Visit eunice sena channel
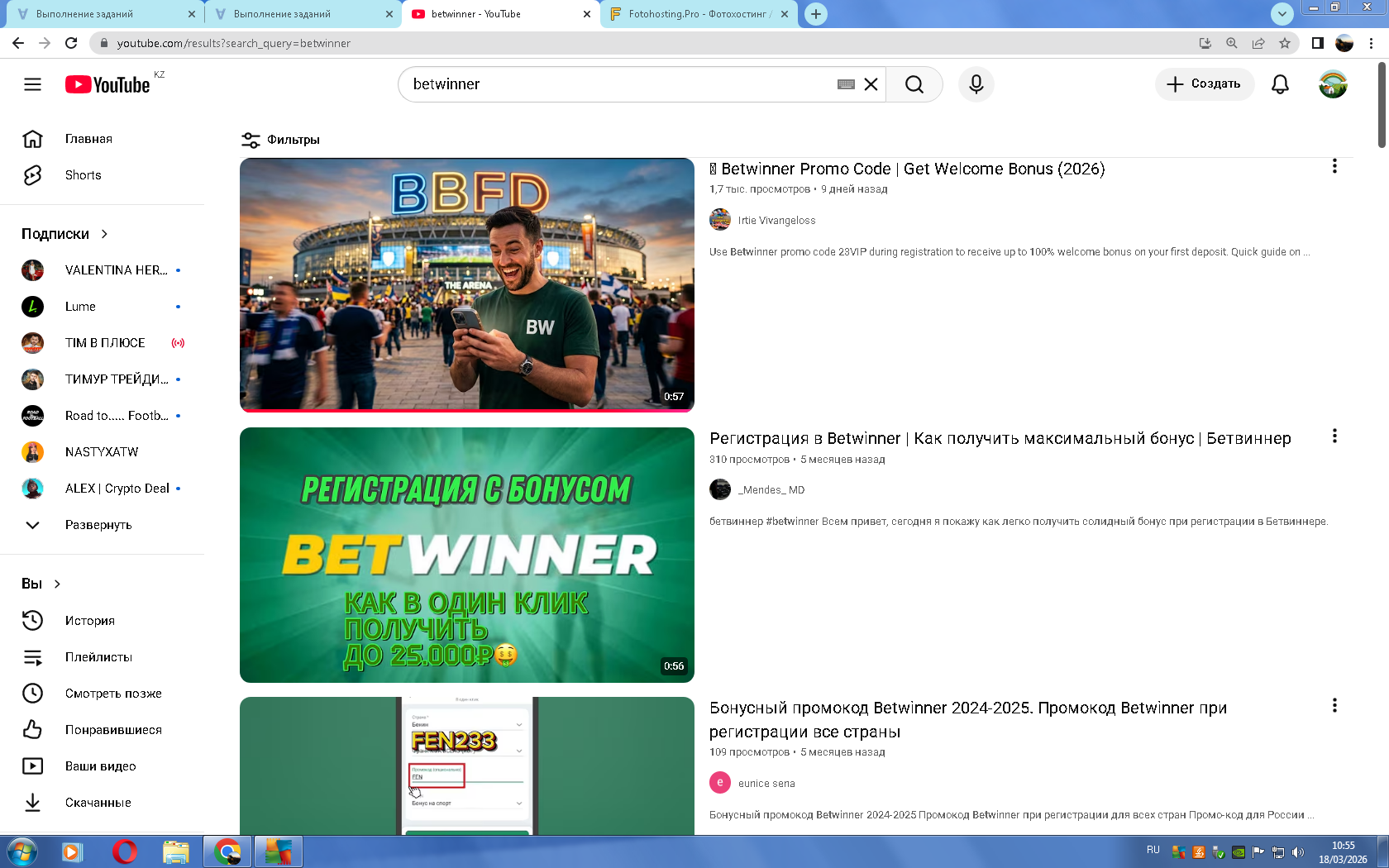 766,784
